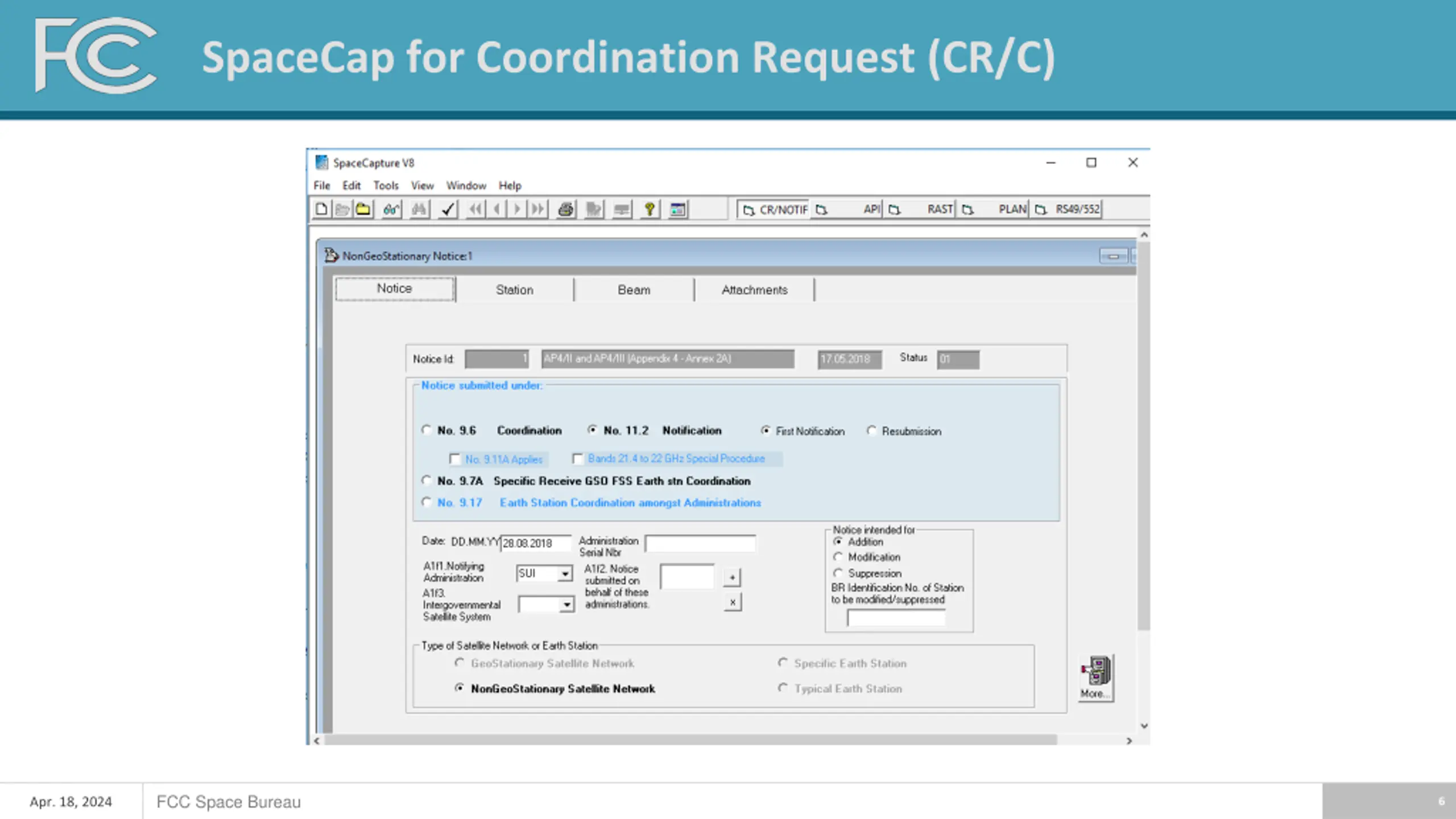
Task: Choose Suppression under Notice intended for
Action: (838, 573)
